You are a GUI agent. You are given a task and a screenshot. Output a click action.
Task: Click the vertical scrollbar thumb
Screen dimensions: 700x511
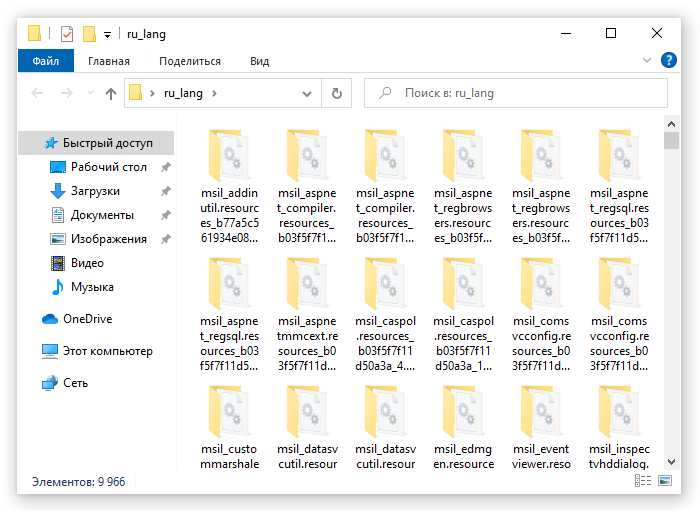click(x=671, y=140)
